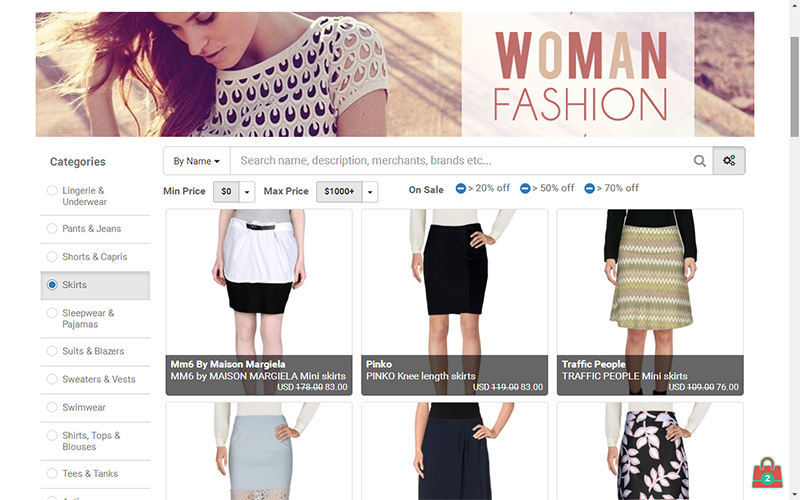Open the Pinko knee length skirt product

455,302
